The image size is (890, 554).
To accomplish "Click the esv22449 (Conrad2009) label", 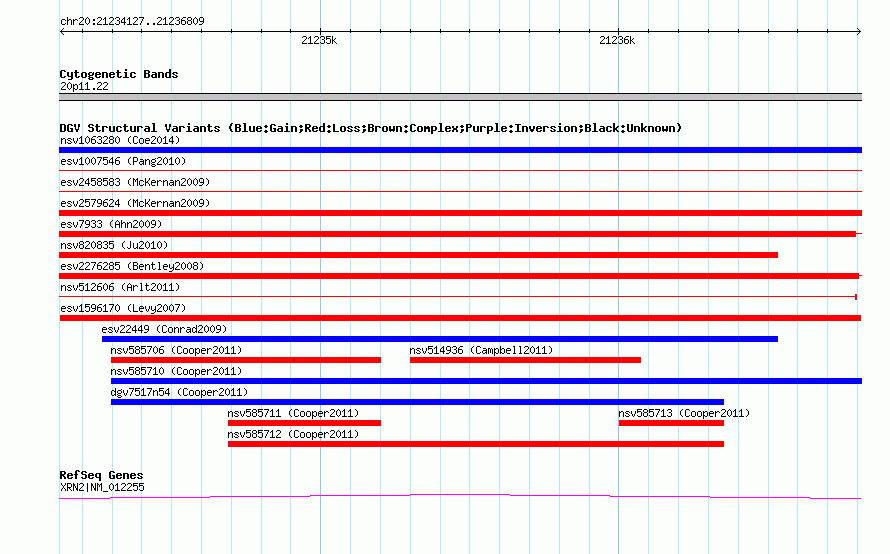I will pyautogui.click(x=164, y=329).
